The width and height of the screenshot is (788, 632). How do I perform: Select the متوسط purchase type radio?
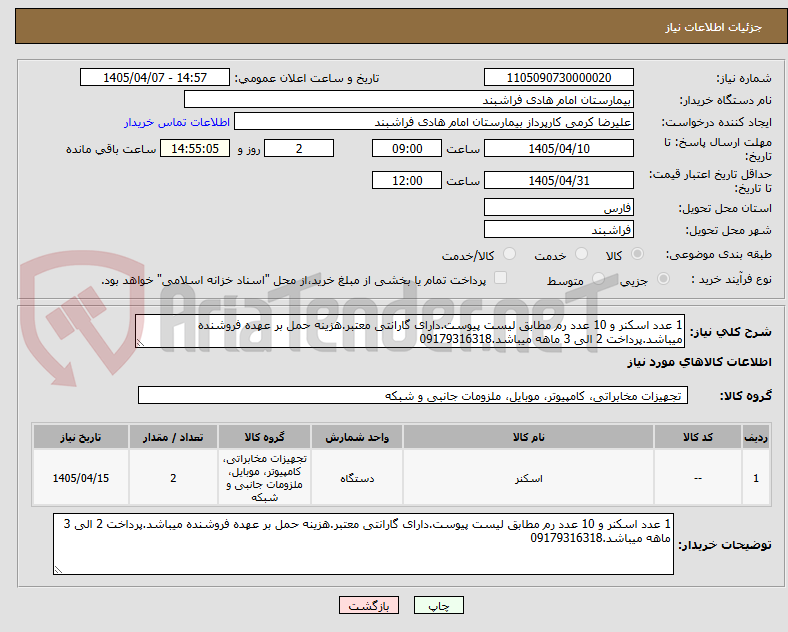tap(598, 279)
